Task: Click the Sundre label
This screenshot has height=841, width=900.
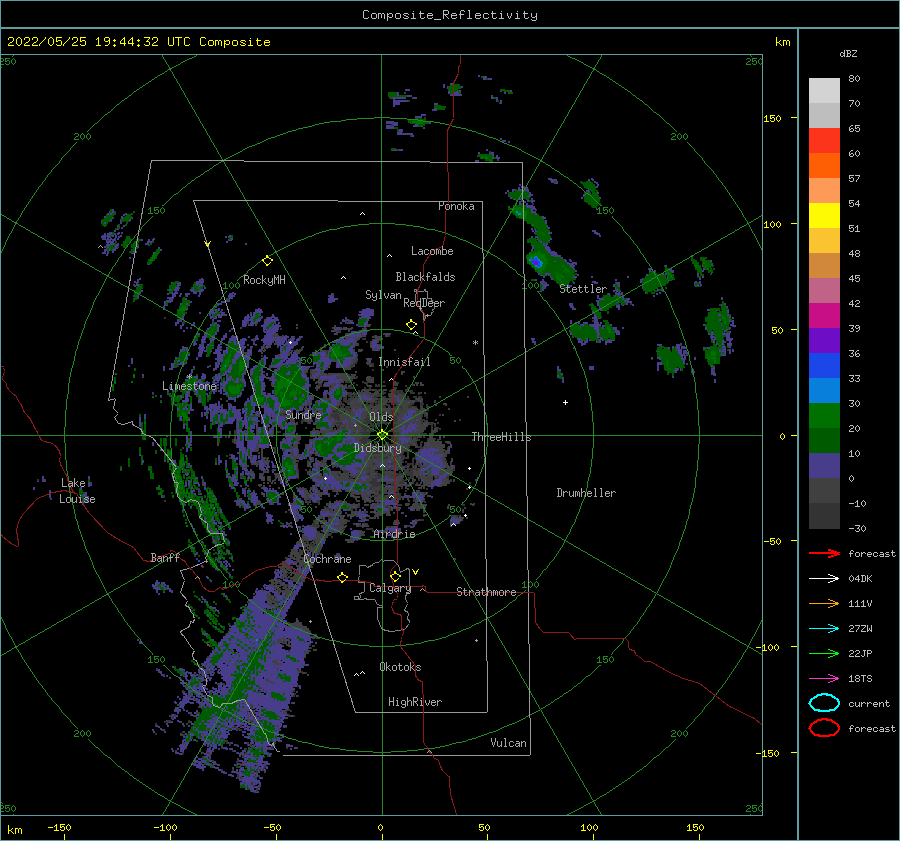Action: click(x=303, y=415)
